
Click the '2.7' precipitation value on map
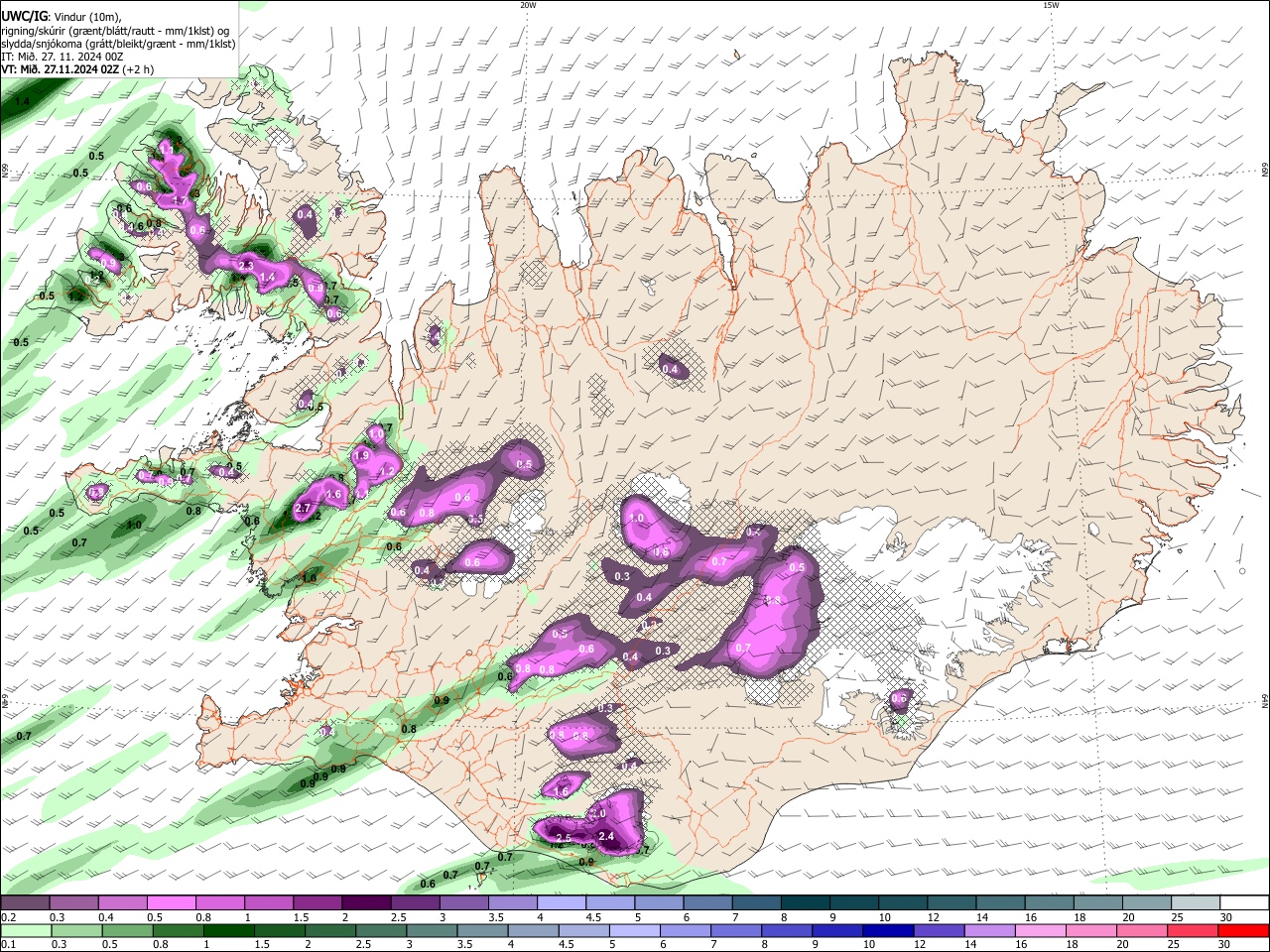point(304,509)
